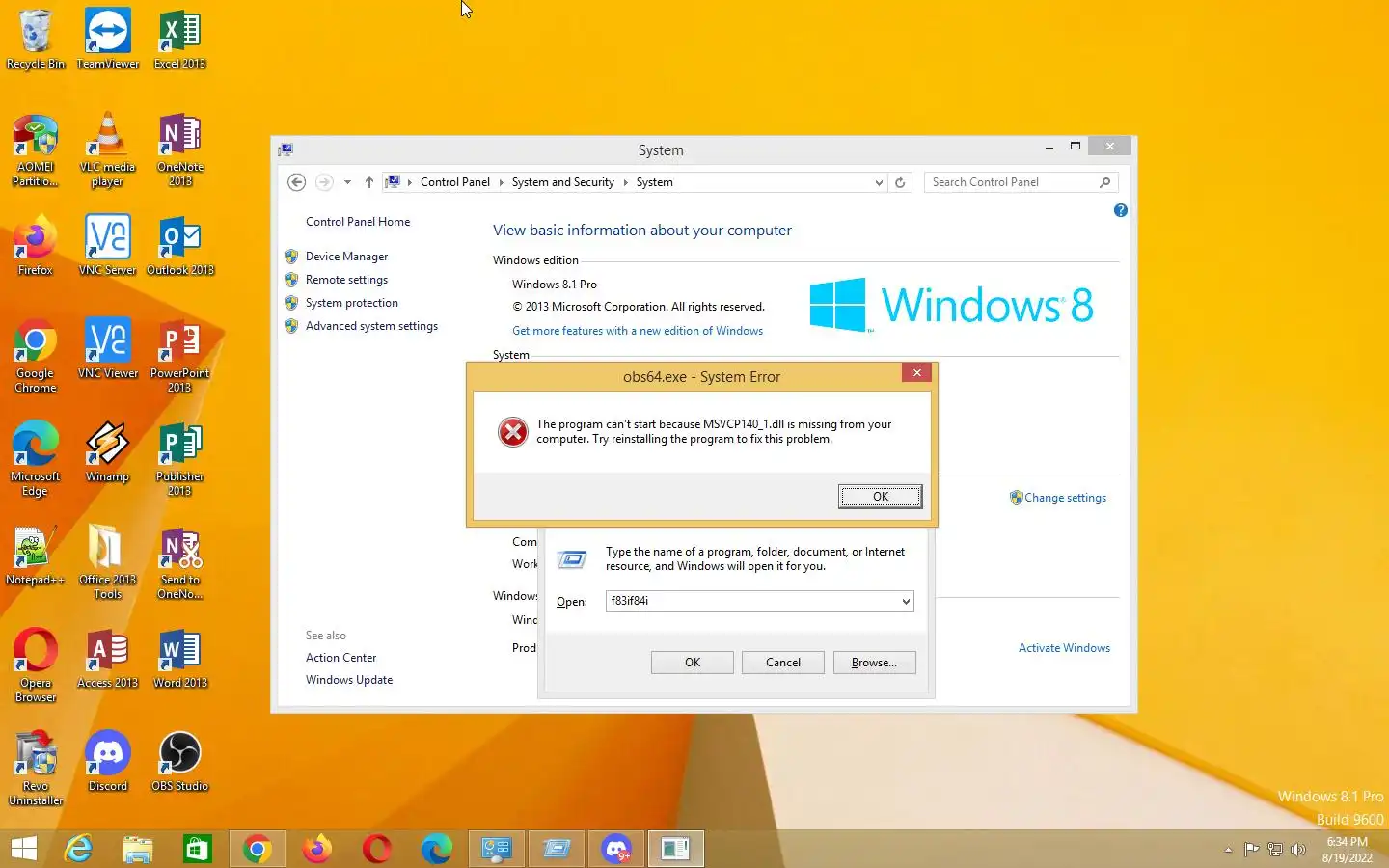
Task: Open Windows Update under See also
Action: click(349, 680)
